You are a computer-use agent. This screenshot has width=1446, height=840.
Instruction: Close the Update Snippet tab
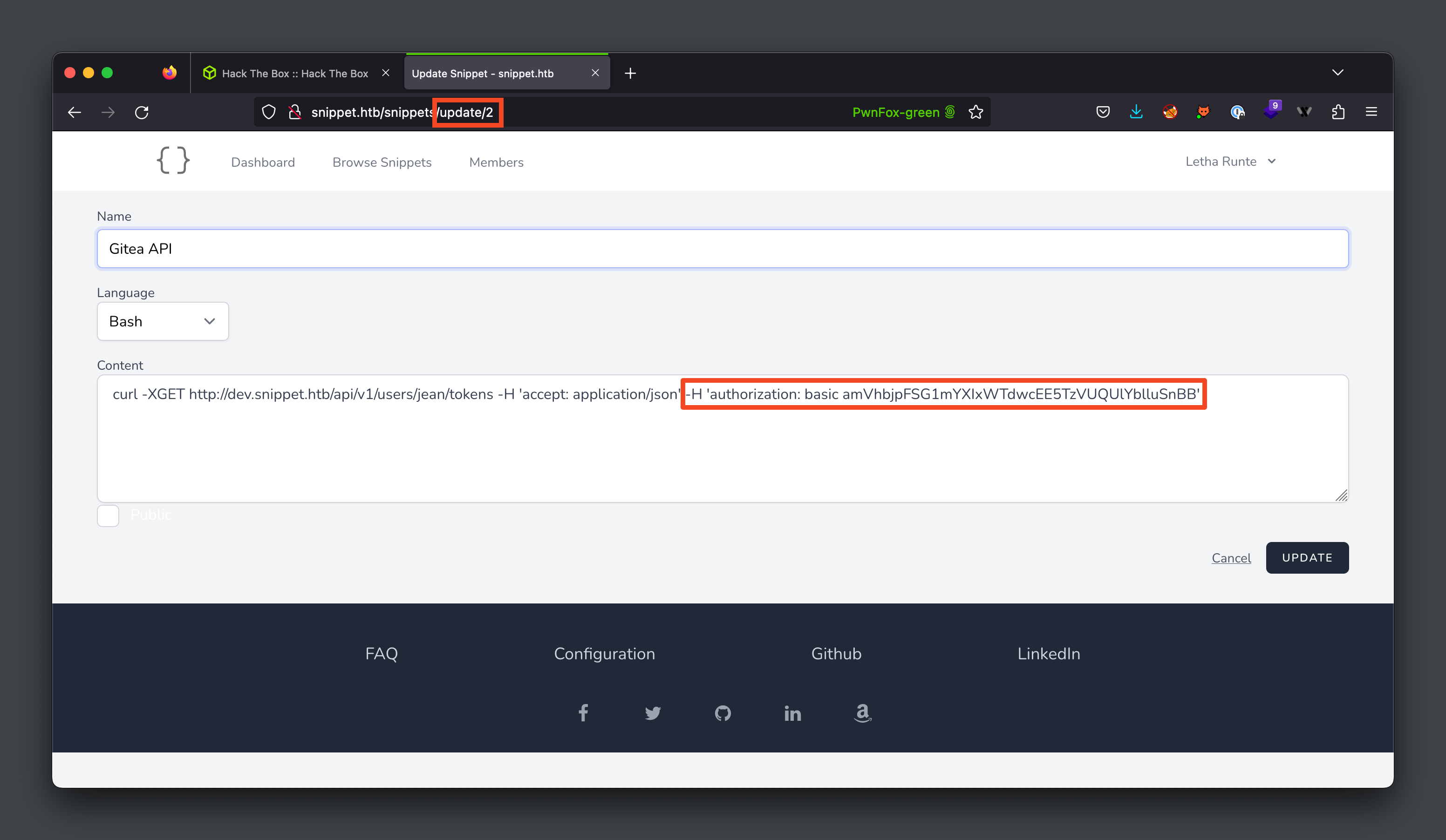595,73
